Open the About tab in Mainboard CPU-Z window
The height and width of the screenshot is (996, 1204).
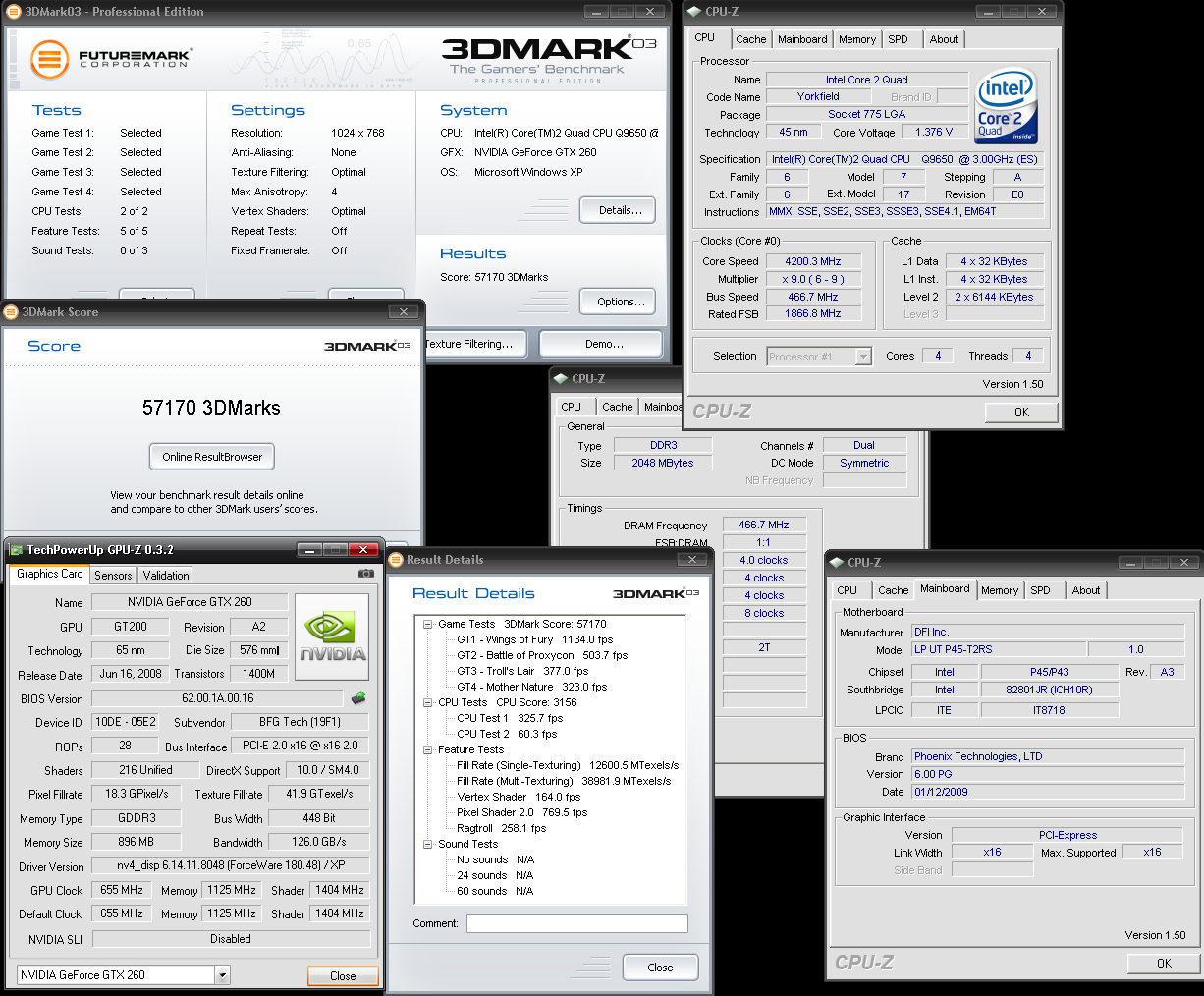[1086, 590]
